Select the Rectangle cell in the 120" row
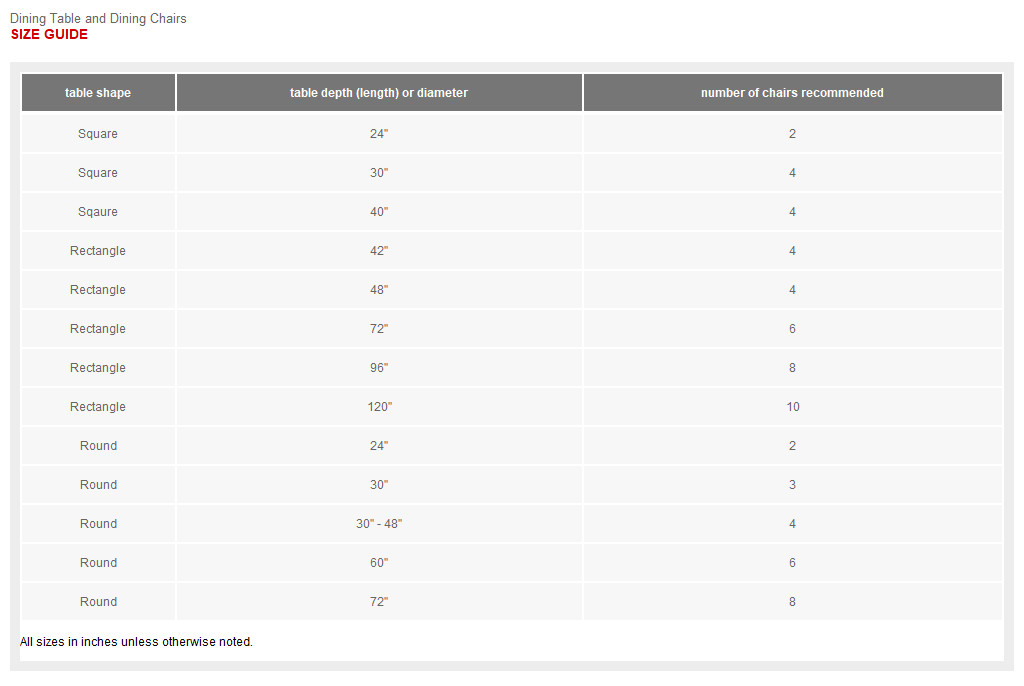Viewport: 1024px width, 686px height. (98, 407)
